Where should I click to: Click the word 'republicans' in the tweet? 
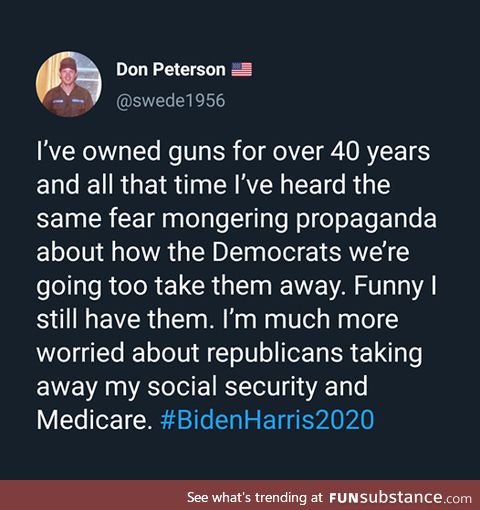click(275, 353)
